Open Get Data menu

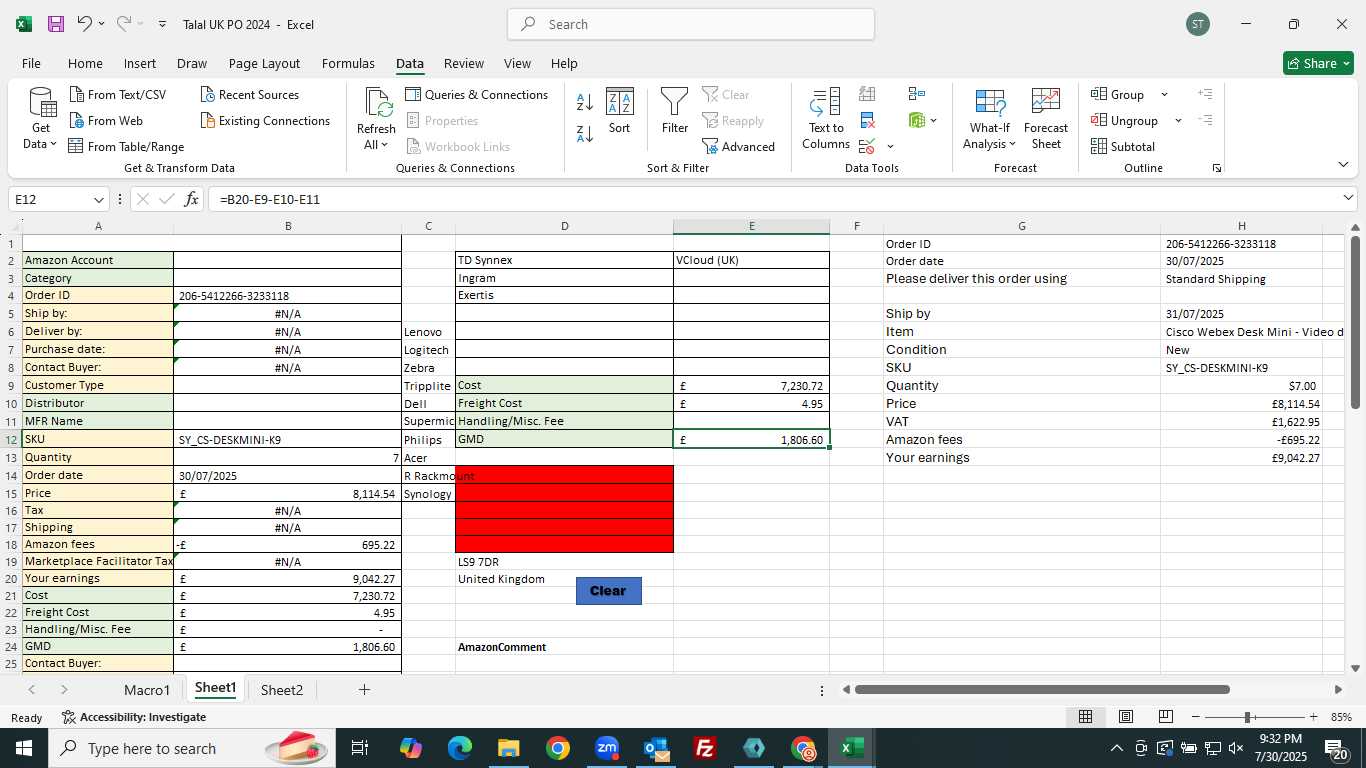[x=40, y=120]
